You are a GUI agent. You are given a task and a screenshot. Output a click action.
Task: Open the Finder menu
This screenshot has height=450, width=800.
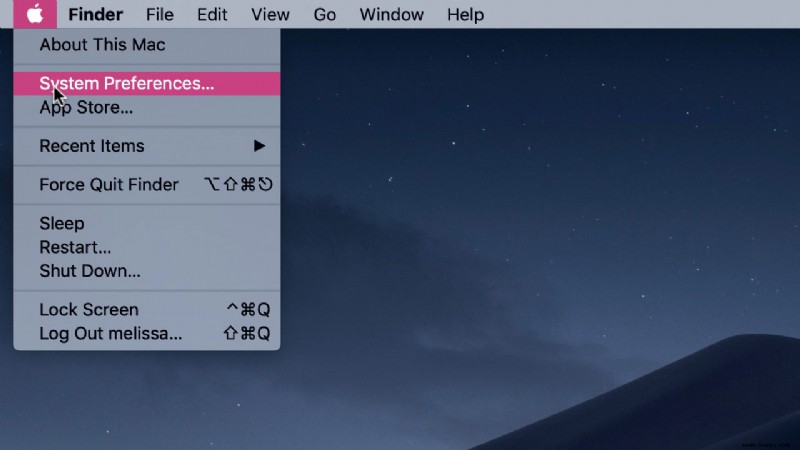point(95,14)
